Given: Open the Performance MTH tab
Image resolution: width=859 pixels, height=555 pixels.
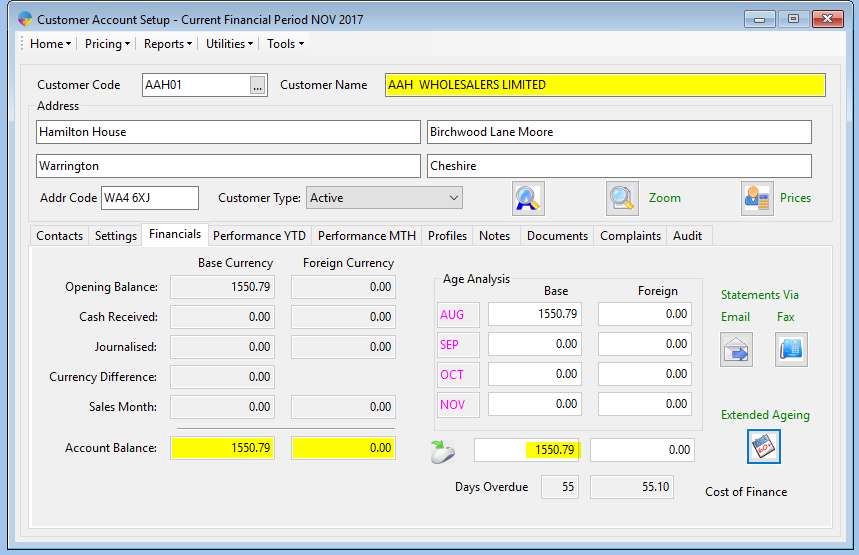Looking at the screenshot, I should point(366,236).
